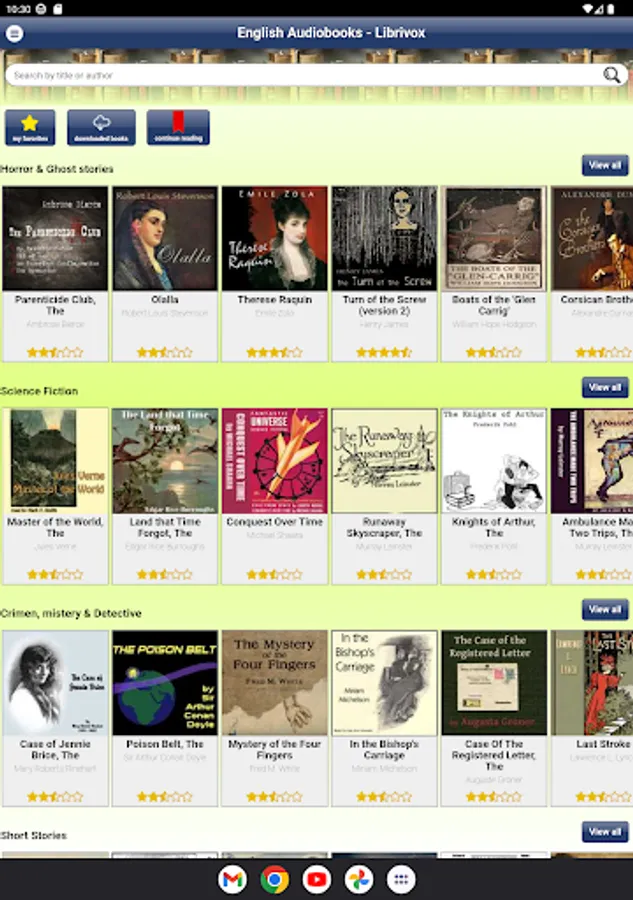Open my favorites star button
Viewport: 633px width, 900px height.
tap(30, 127)
